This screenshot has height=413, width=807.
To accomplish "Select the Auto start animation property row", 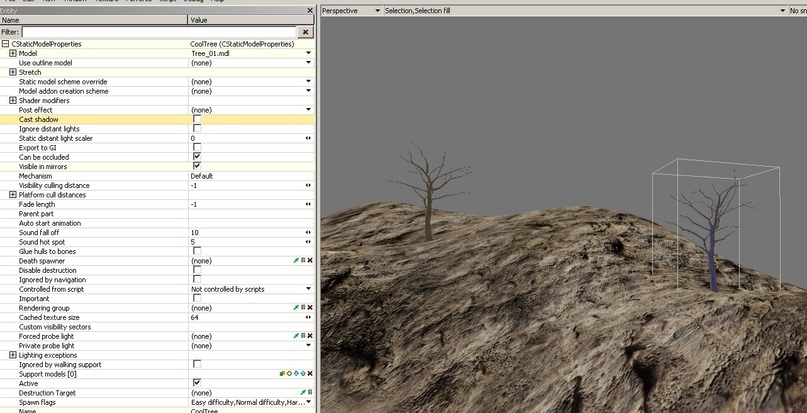I will click(157, 223).
